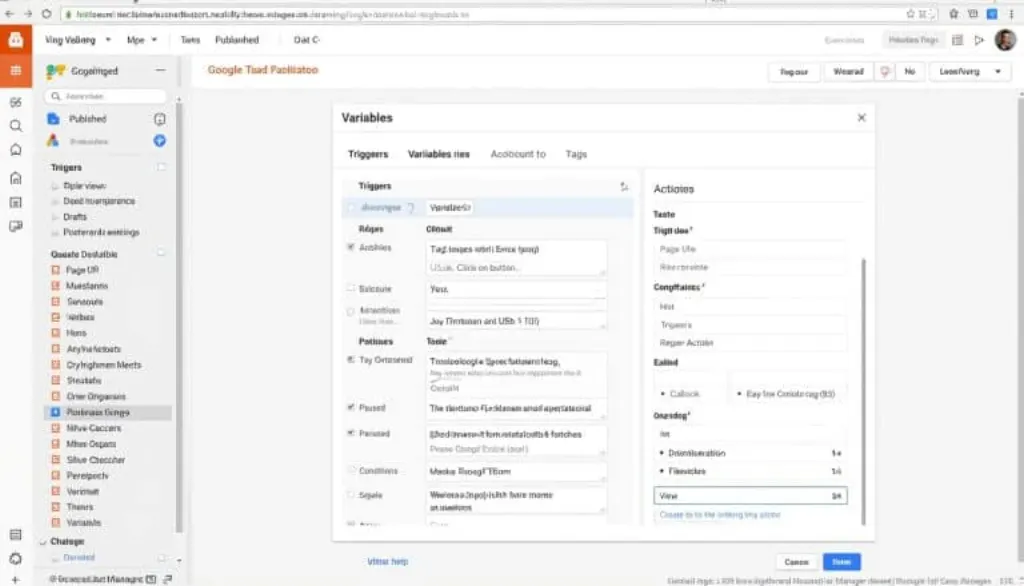This screenshot has height=586, width=1024.
Task: Open the View help link
Action: pyautogui.click(x=387, y=561)
